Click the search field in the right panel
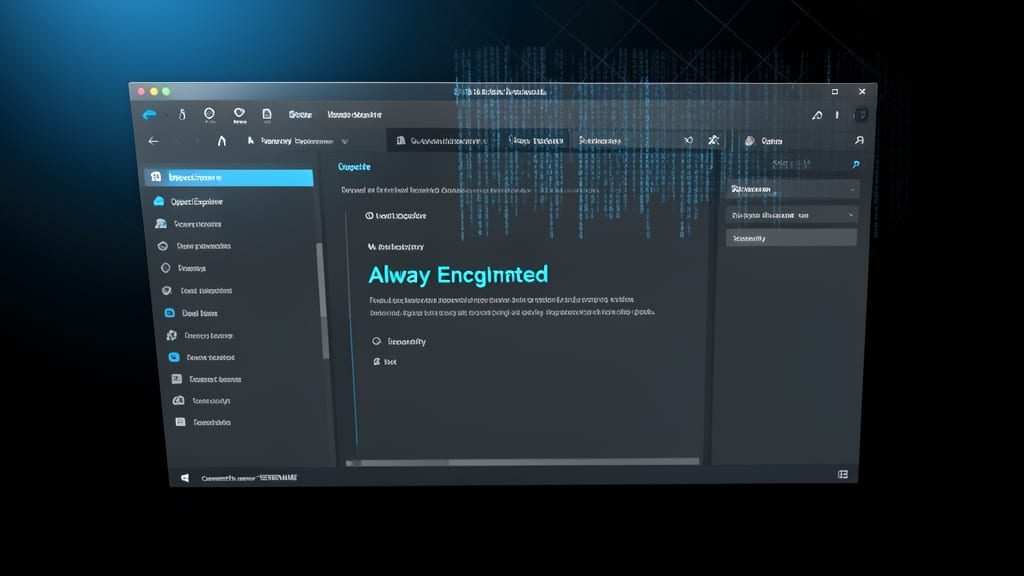 point(793,165)
